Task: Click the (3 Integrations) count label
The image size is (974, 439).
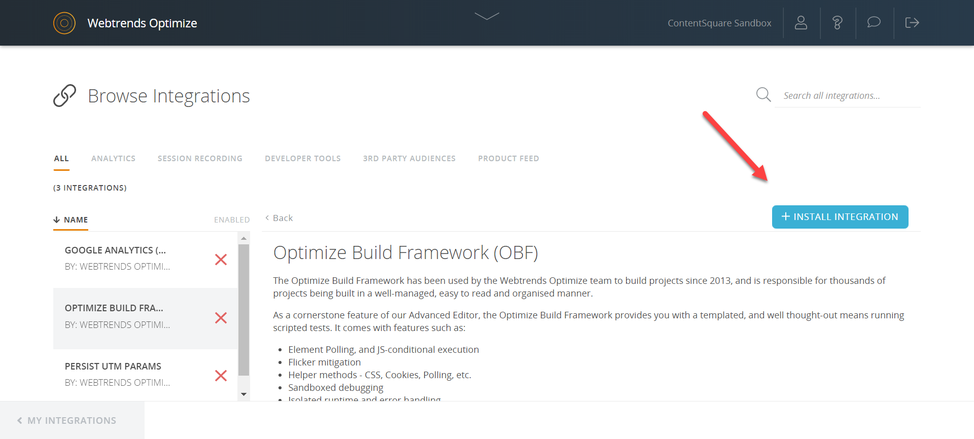Action: pyautogui.click(x=90, y=188)
